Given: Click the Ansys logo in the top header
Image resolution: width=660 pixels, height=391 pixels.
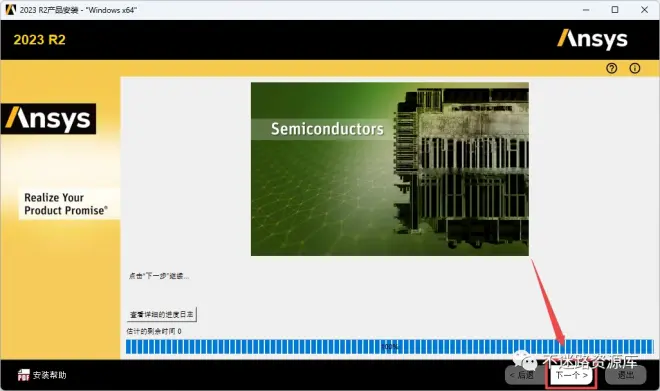Looking at the screenshot, I should (592, 40).
